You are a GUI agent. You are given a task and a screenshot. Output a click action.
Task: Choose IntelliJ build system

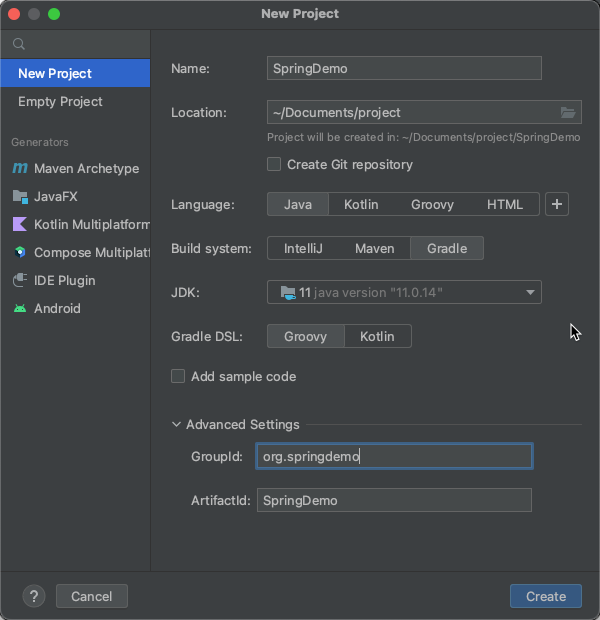click(x=303, y=249)
